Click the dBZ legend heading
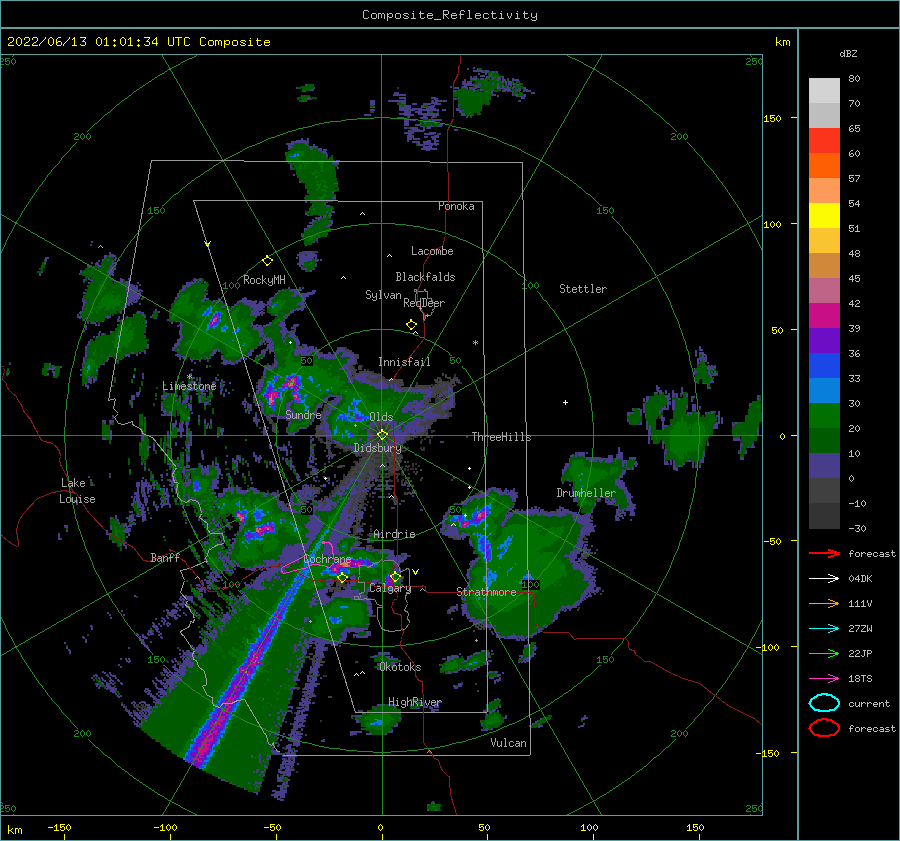900x841 pixels. (x=848, y=53)
